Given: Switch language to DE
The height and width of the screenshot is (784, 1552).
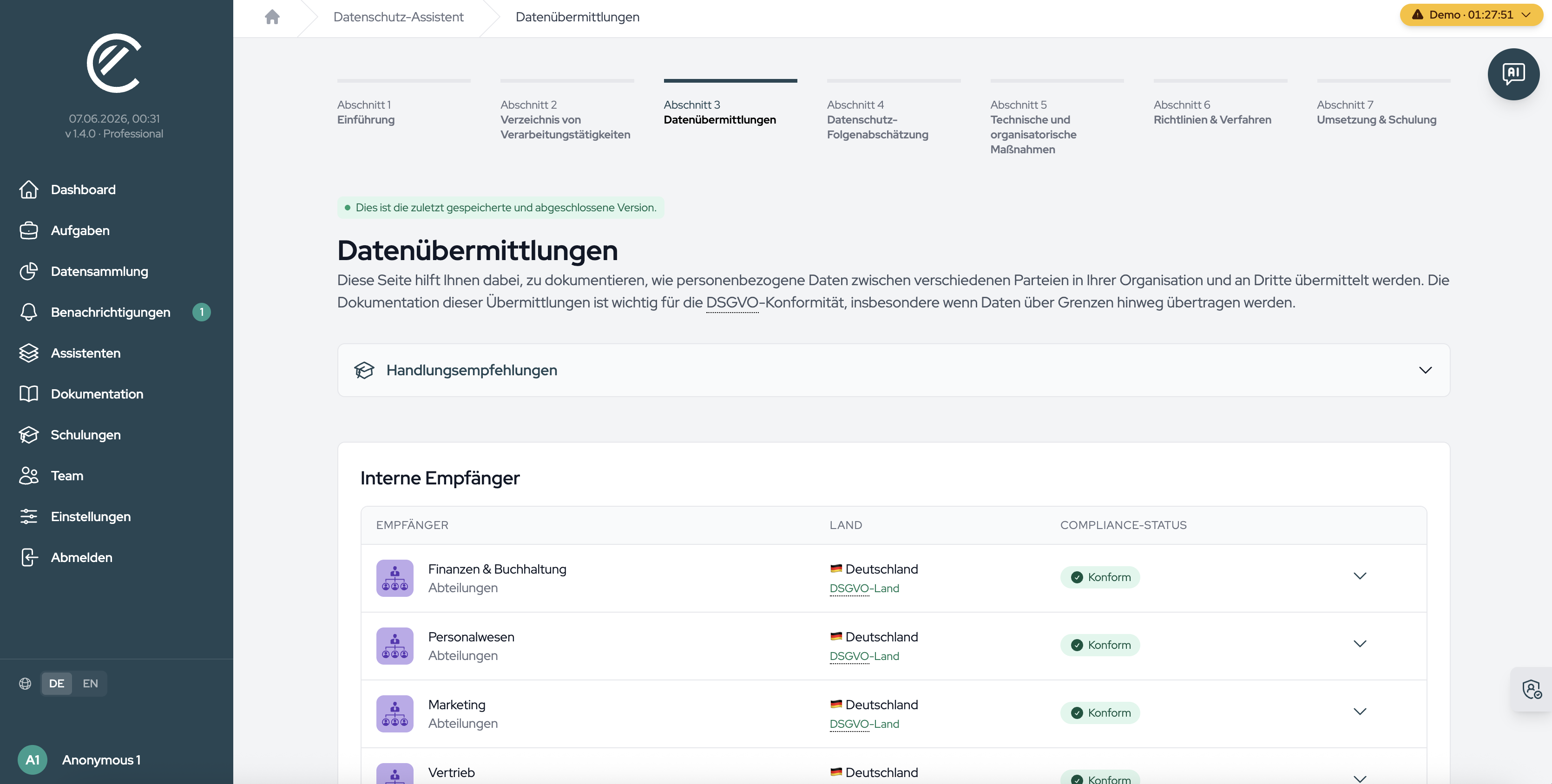Looking at the screenshot, I should click(x=57, y=683).
